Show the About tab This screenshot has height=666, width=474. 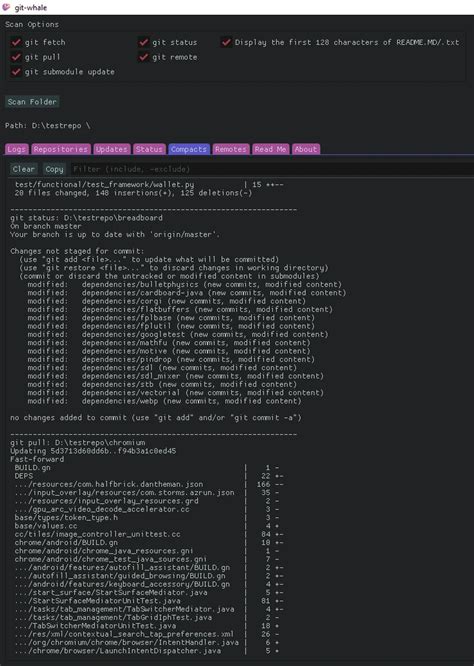pyautogui.click(x=306, y=149)
